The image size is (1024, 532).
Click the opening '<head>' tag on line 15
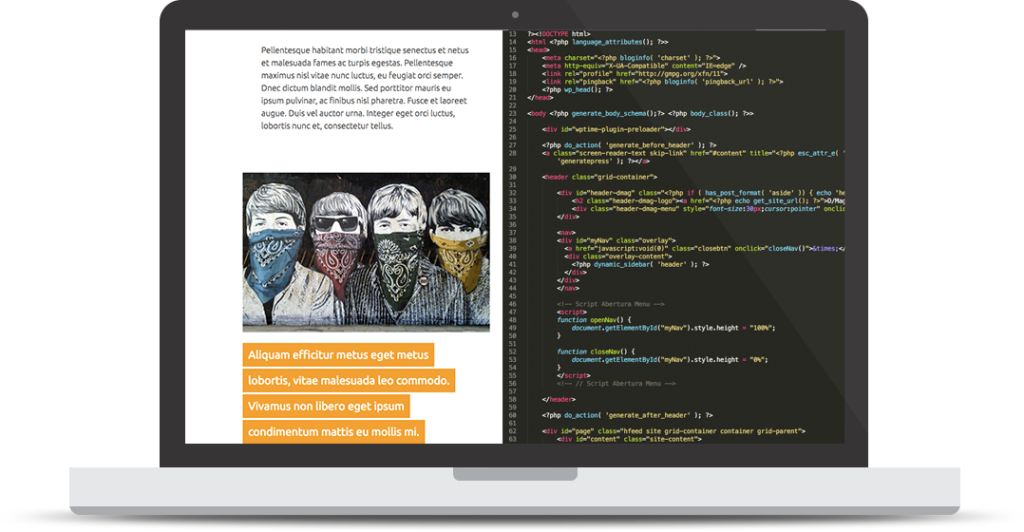[x=538, y=50]
